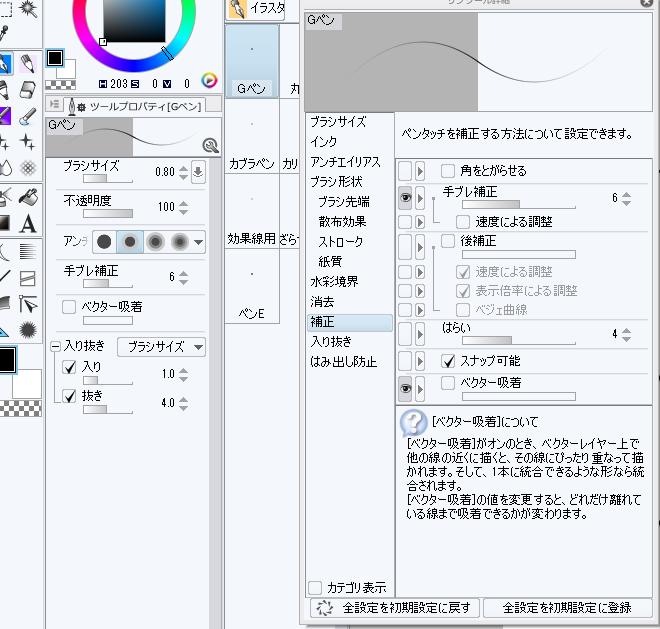660x629 pixels.
Task: Select the Text tool (A icon)
Action: coord(28,222)
